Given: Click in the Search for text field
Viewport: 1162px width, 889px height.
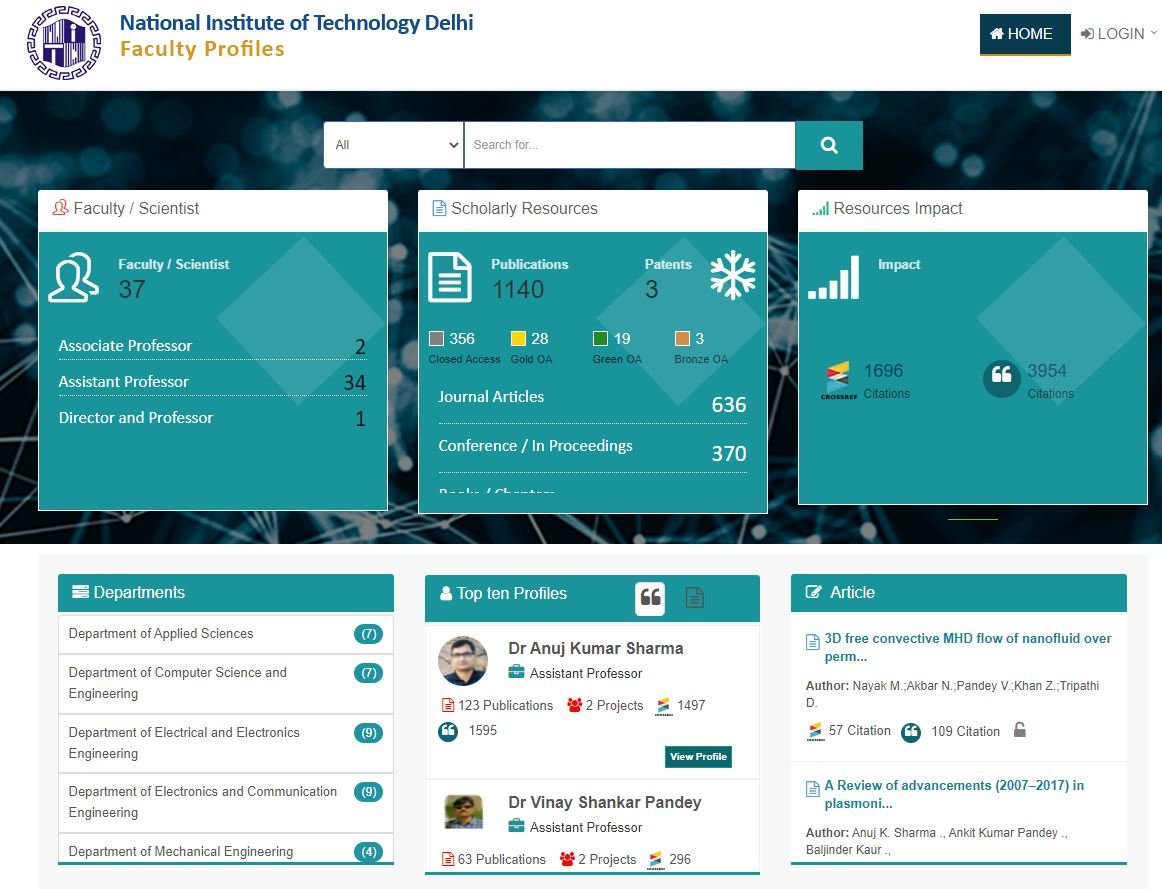Looking at the screenshot, I should tap(629, 146).
